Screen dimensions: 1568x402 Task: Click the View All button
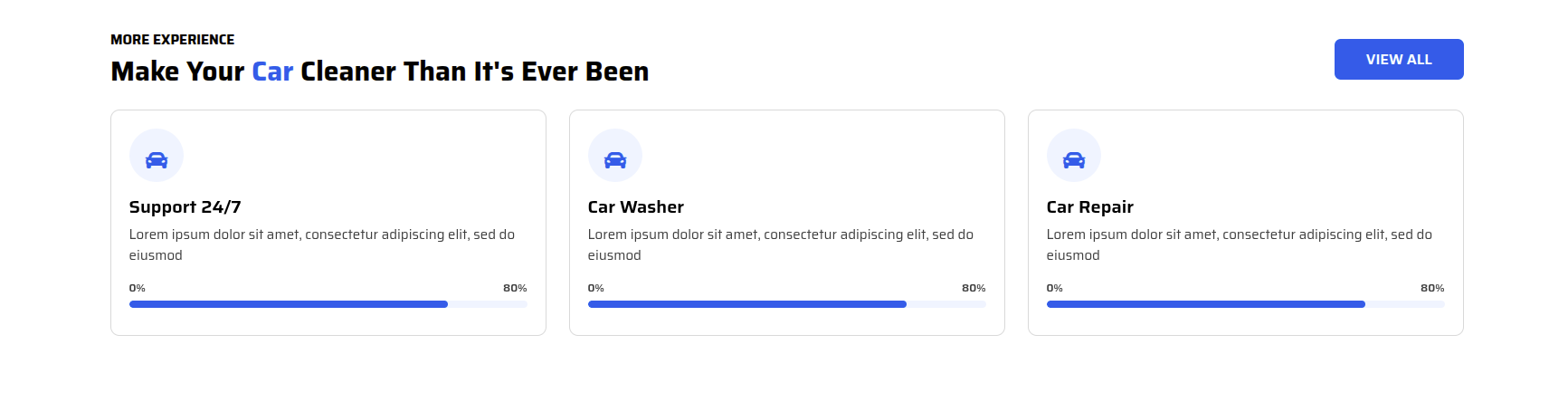1399,59
